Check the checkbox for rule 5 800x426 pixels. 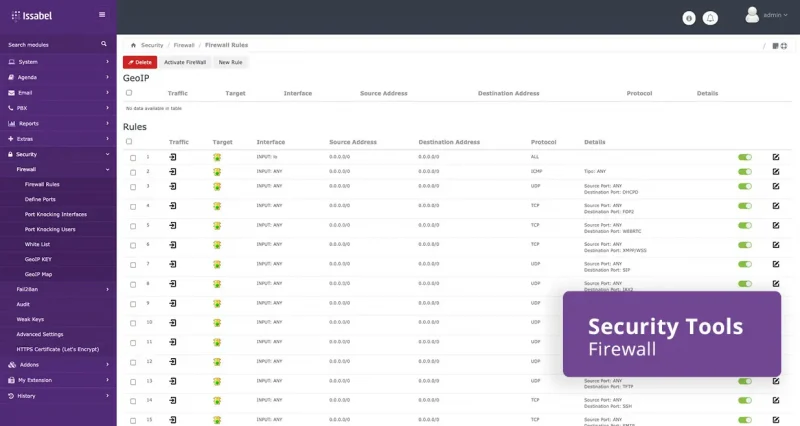point(133,227)
